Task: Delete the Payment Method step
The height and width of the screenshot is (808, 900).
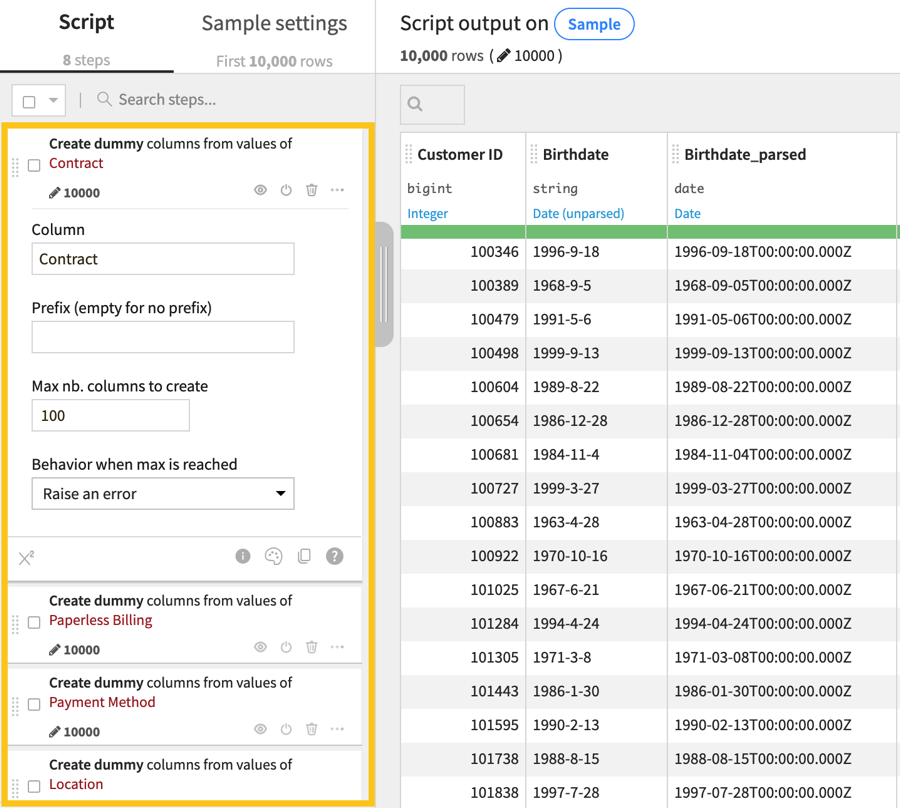Action: 312,729
